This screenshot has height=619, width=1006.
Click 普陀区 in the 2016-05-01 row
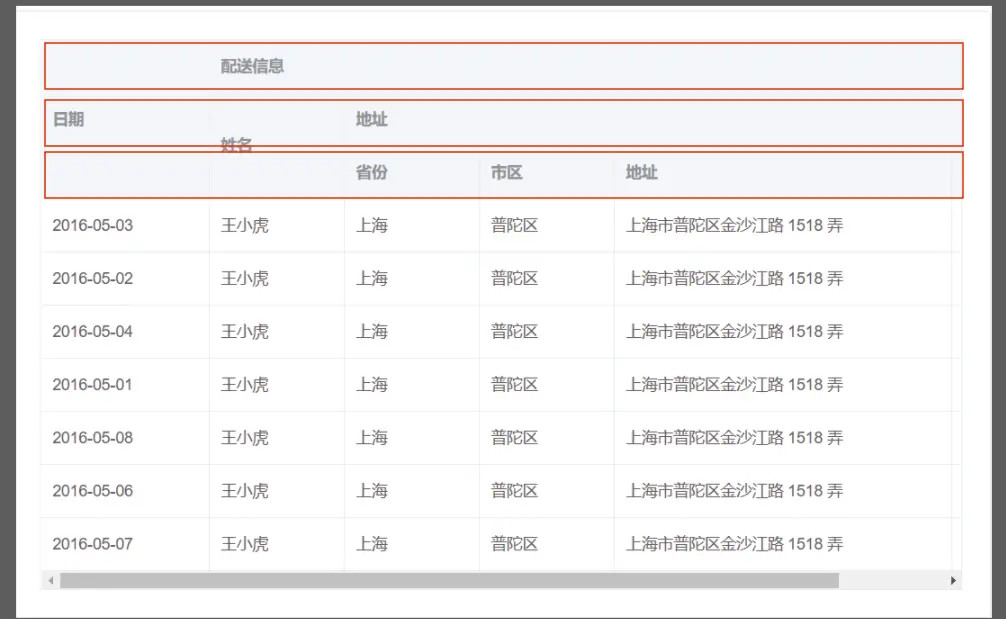(x=515, y=385)
